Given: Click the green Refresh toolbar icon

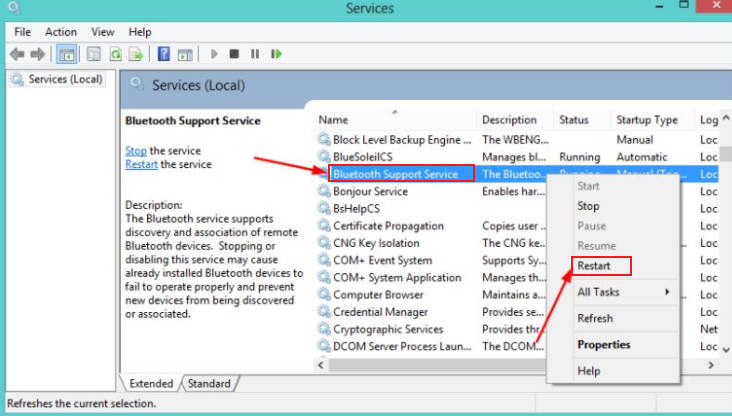Looking at the screenshot, I should pyautogui.click(x=115, y=54).
